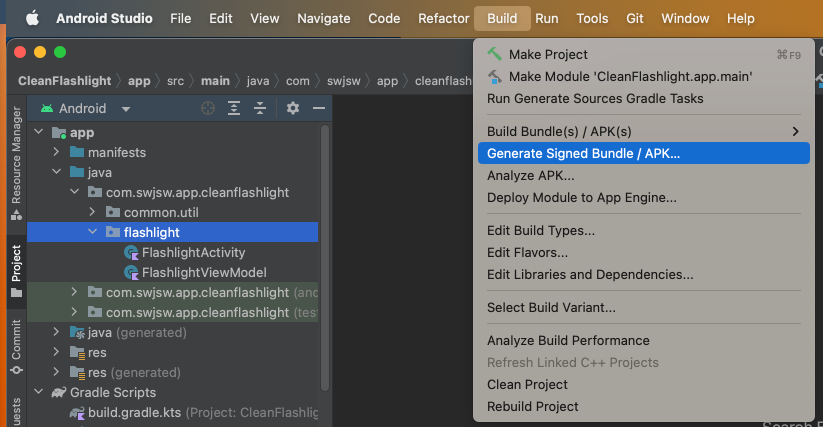Open the Build Bundle(s) / APK(s) submenu
The width and height of the screenshot is (823, 427).
pos(643,132)
